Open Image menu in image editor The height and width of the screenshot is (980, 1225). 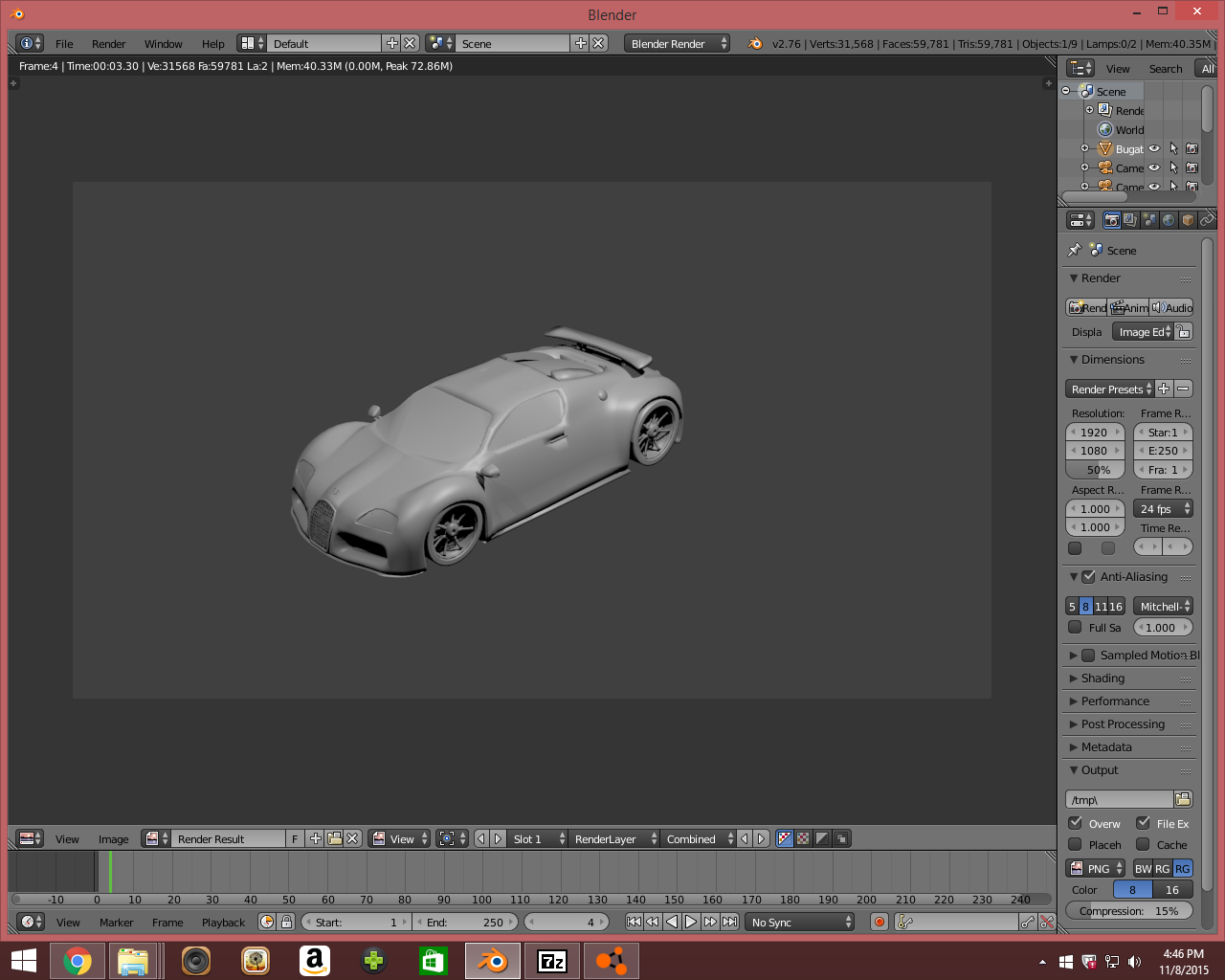[x=113, y=838]
